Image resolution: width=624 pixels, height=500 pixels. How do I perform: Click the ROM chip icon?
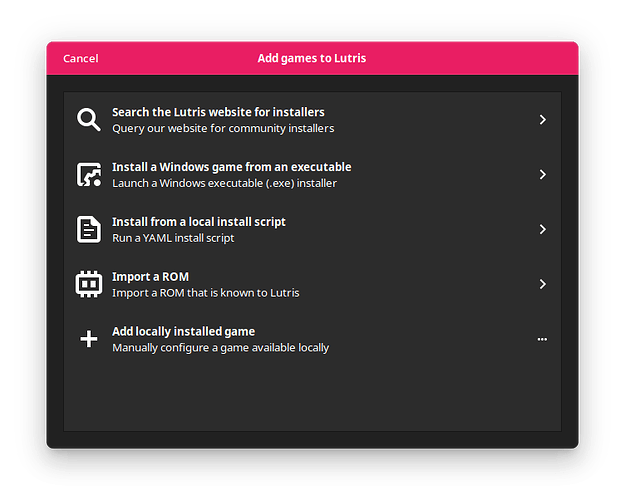pos(89,284)
